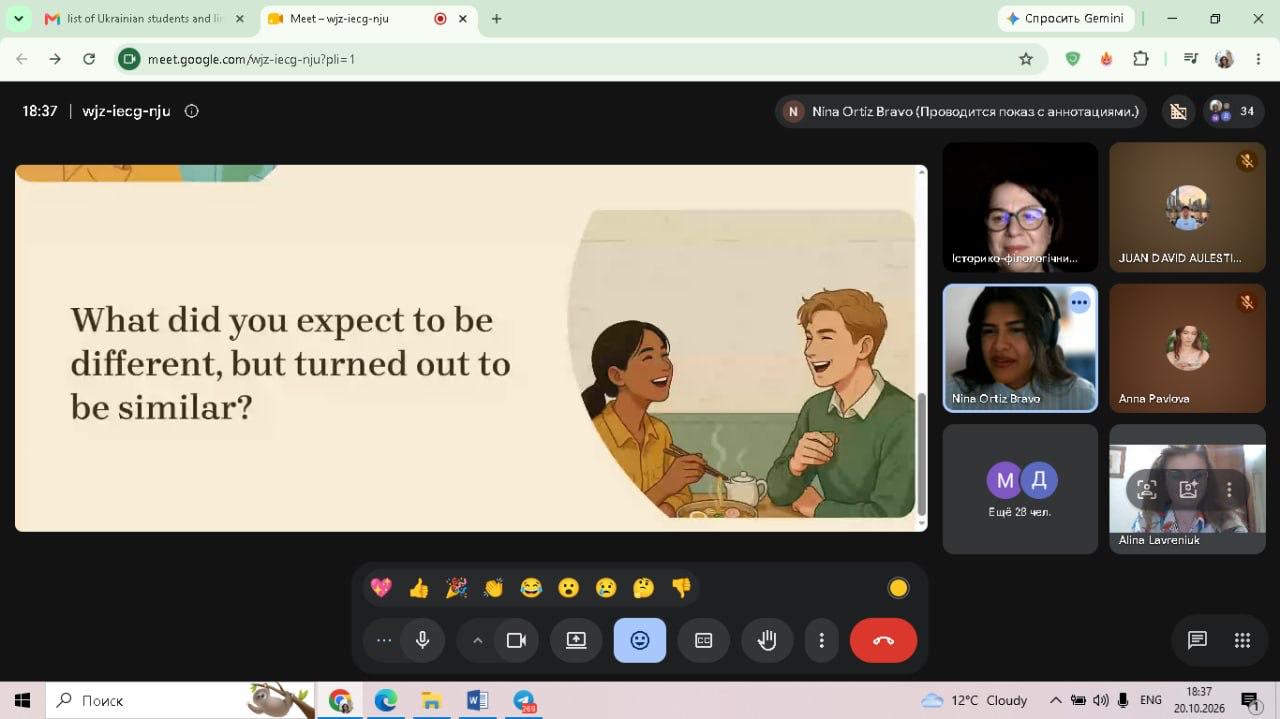
Task: Send the heart reaction
Action: pos(381,588)
